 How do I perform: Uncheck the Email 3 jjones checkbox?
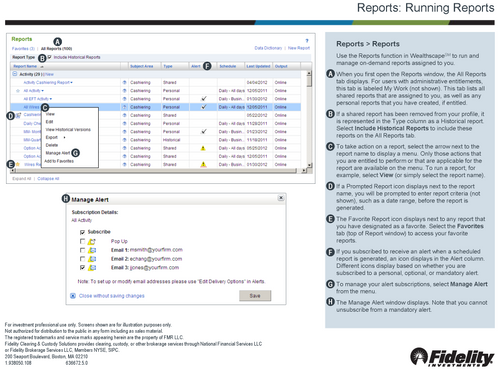(82, 267)
